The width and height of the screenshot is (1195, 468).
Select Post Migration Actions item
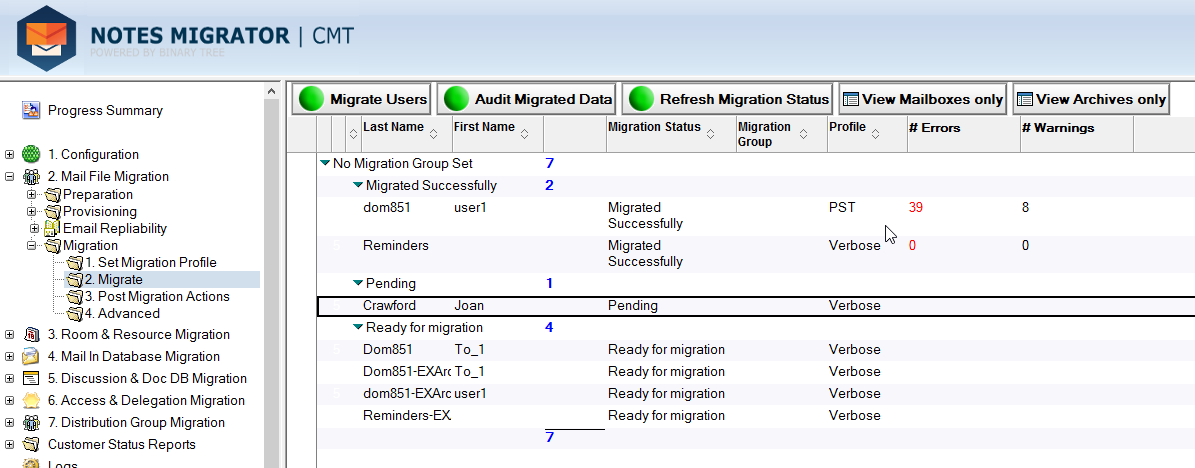(156, 296)
